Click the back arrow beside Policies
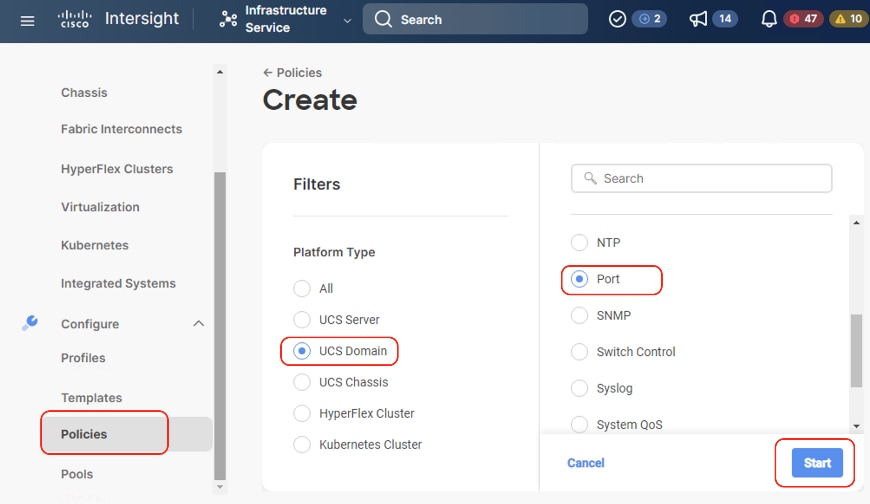The height and width of the screenshot is (504, 870). pyautogui.click(x=267, y=73)
